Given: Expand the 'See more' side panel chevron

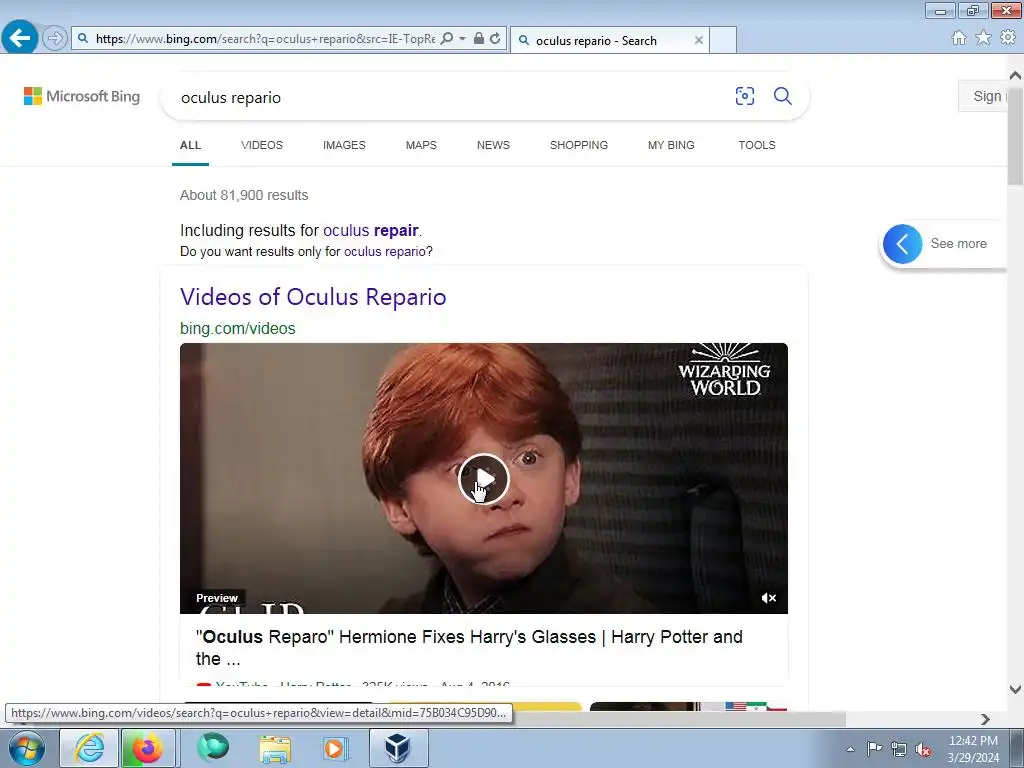Looking at the screenshot, I should pos(903,244).
